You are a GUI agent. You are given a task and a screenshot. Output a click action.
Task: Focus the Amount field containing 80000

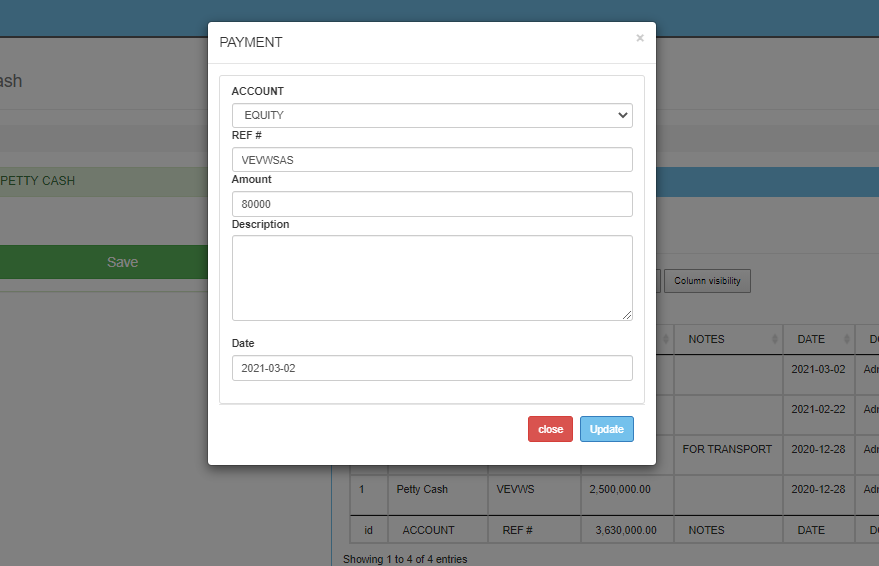[x=432, y=204]
